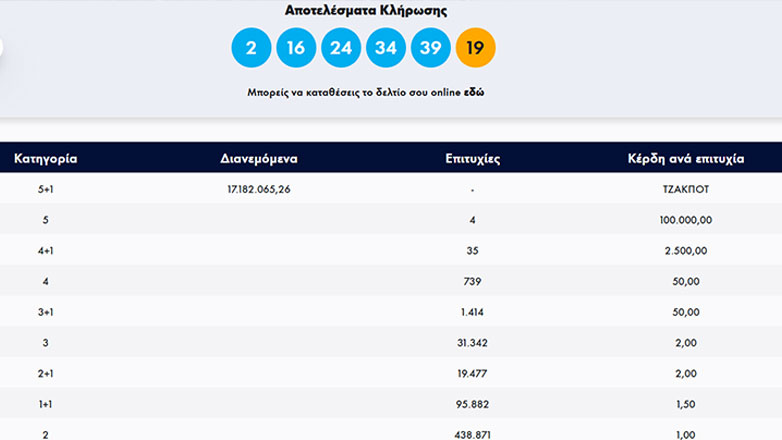Click the 'Διανεμόμενα' column header
Image resolution: width=782 pixels, height=440 pixels.
tap(258, 158)
